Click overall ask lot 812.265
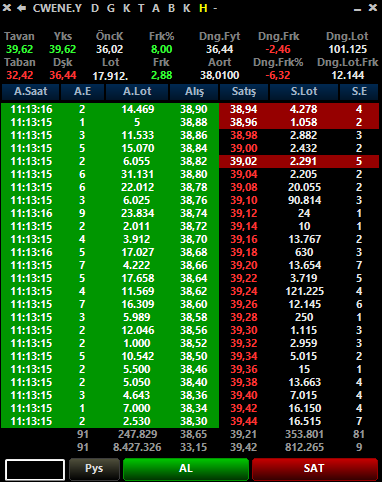Image resolution: width=382 pixels, height=482 pixels. coord(305,447)
